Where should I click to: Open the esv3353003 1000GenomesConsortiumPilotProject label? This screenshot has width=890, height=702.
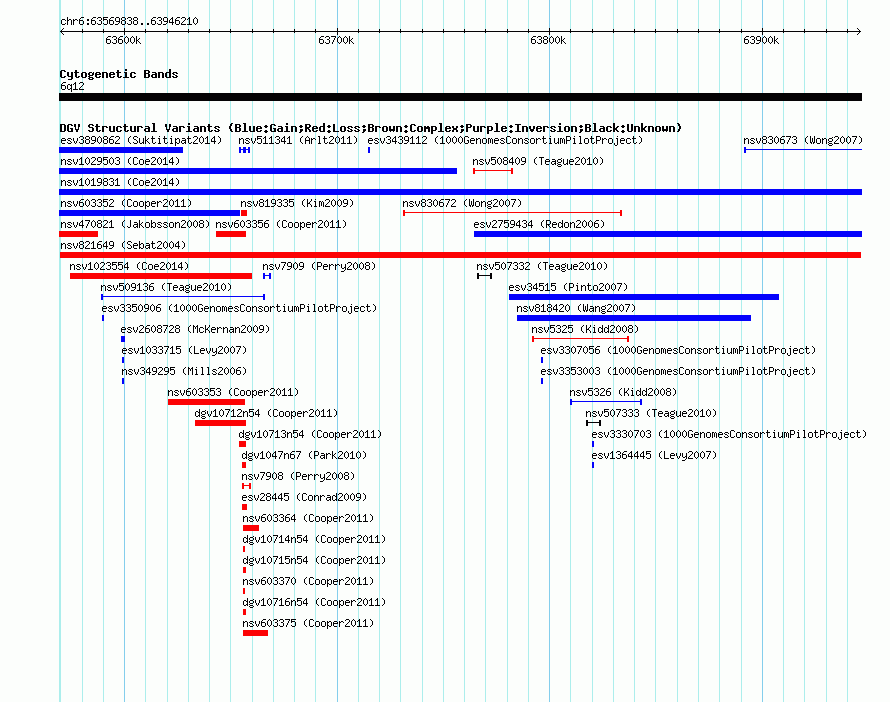(x=678, y=371)
